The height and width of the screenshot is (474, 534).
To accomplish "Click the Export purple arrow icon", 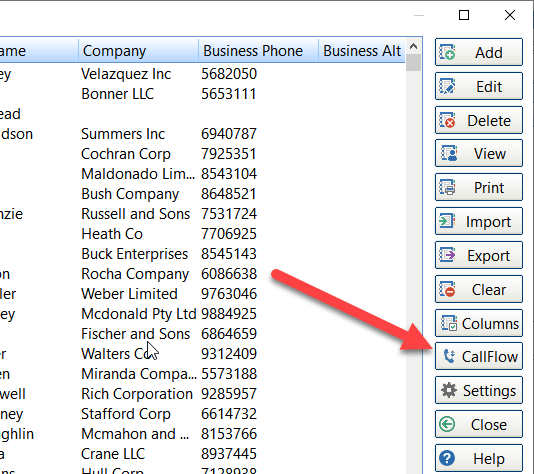I will [447, 255].
